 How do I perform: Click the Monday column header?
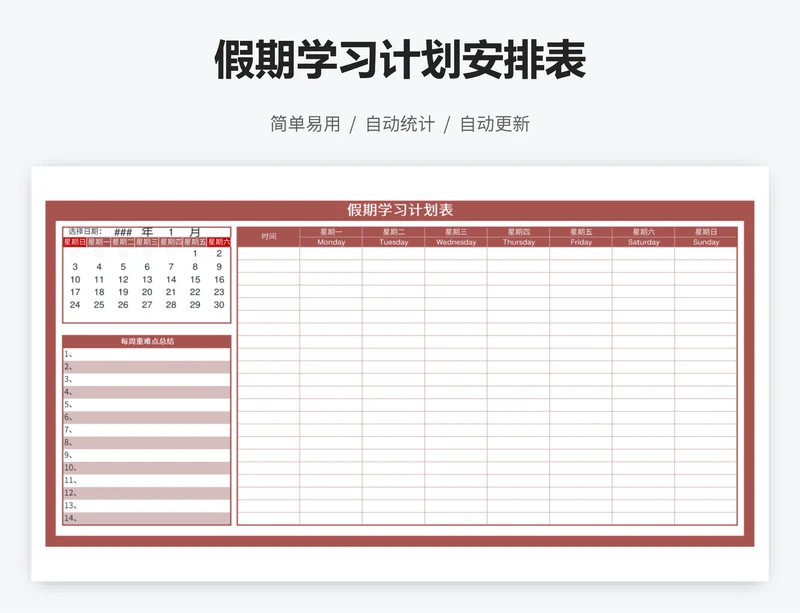coord(331,242)
